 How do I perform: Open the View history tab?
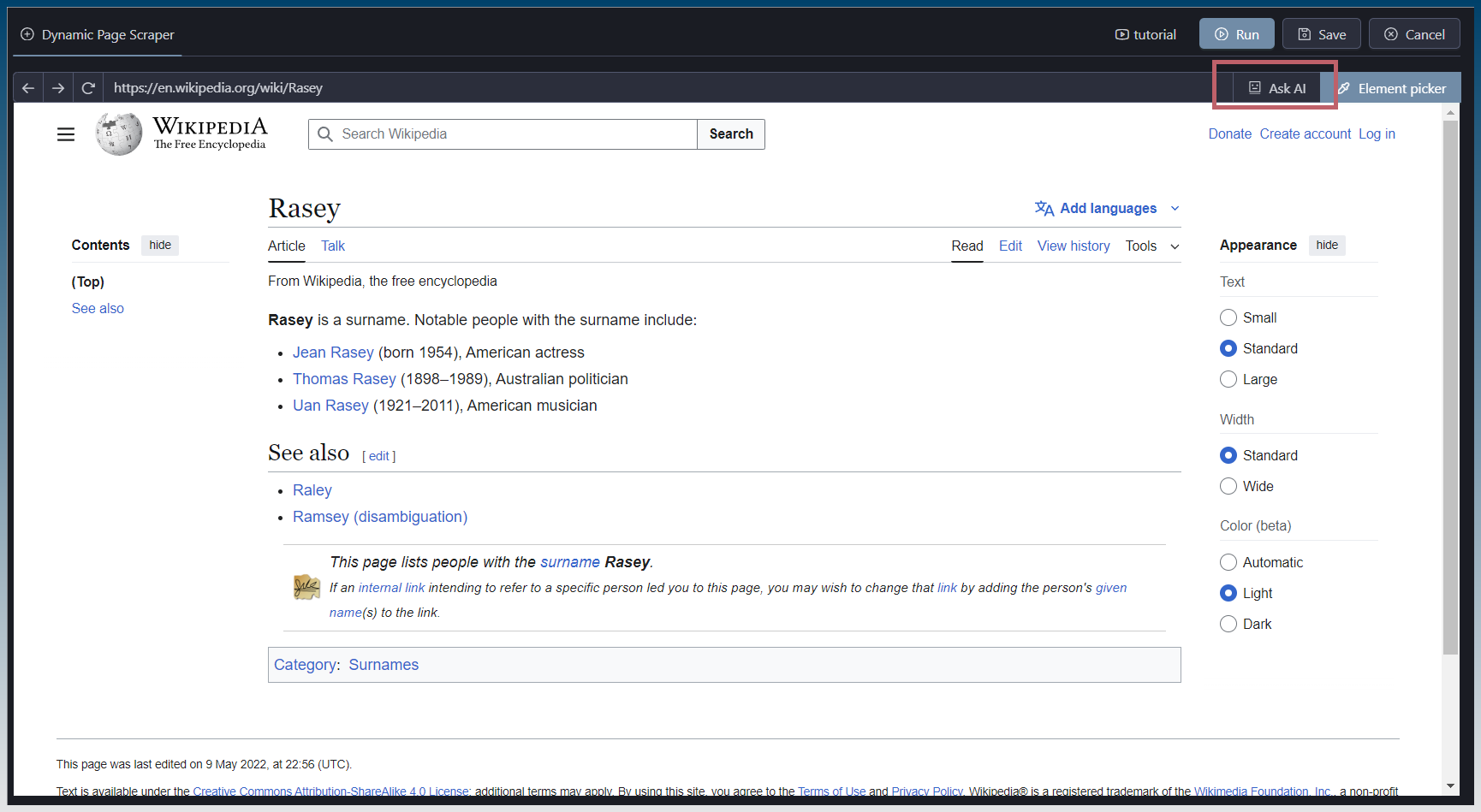(x=1074, y=246)
